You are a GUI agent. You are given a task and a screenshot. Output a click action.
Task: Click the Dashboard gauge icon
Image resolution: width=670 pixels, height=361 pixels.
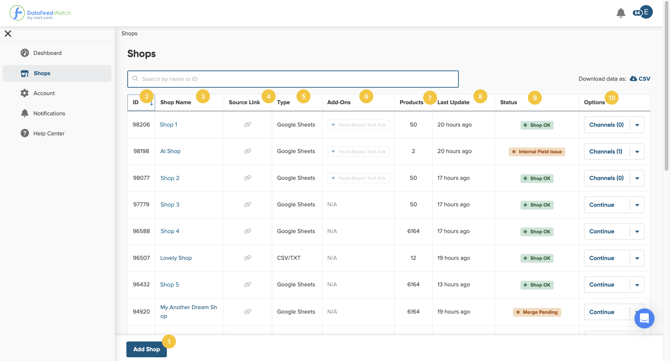coord(25,53)
